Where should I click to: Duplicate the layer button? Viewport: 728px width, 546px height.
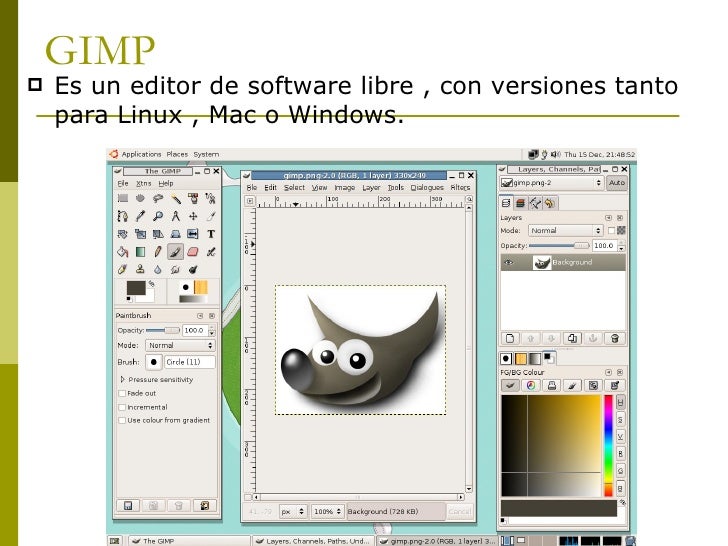572,338
